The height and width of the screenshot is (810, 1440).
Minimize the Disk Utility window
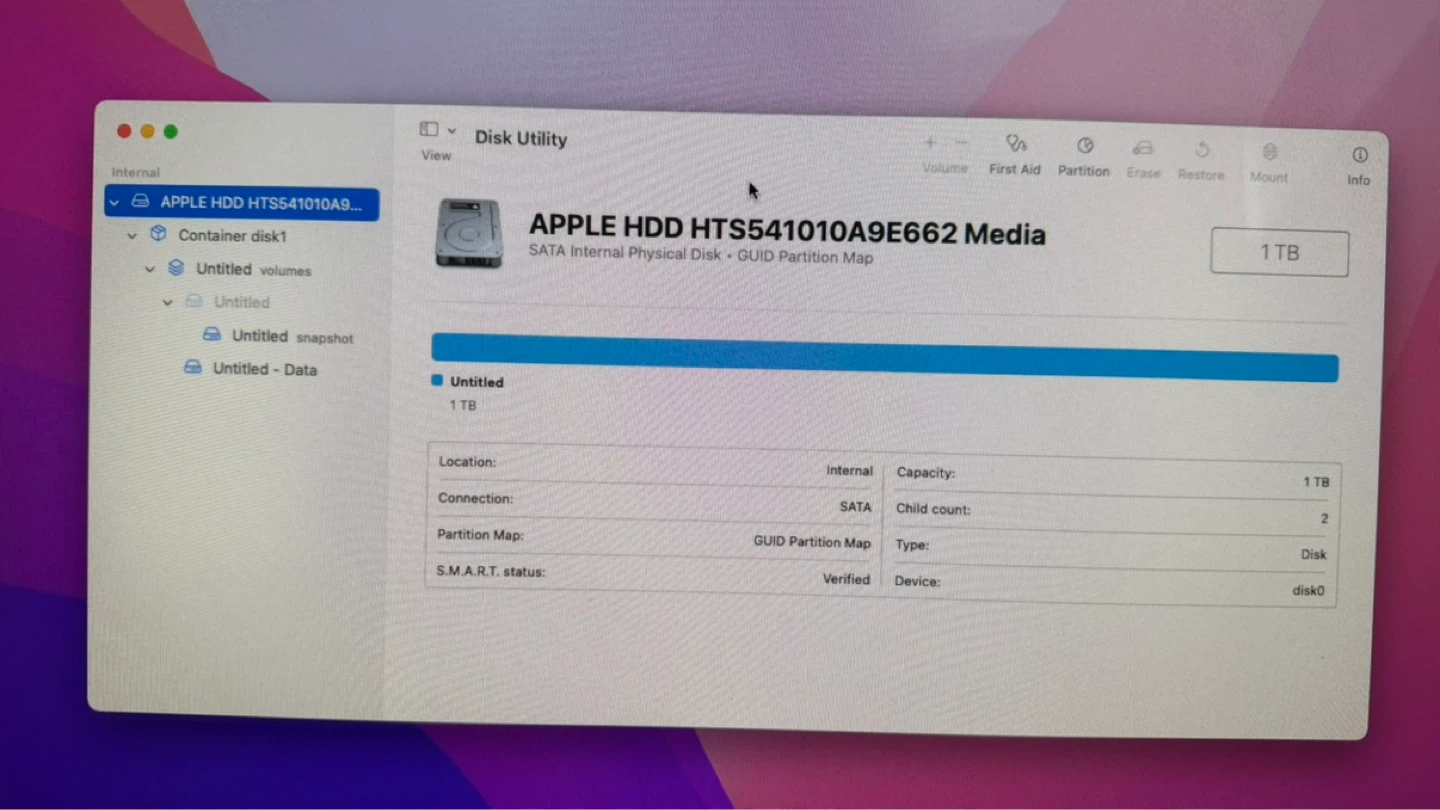pyautogui.click(x=147, y=131)
